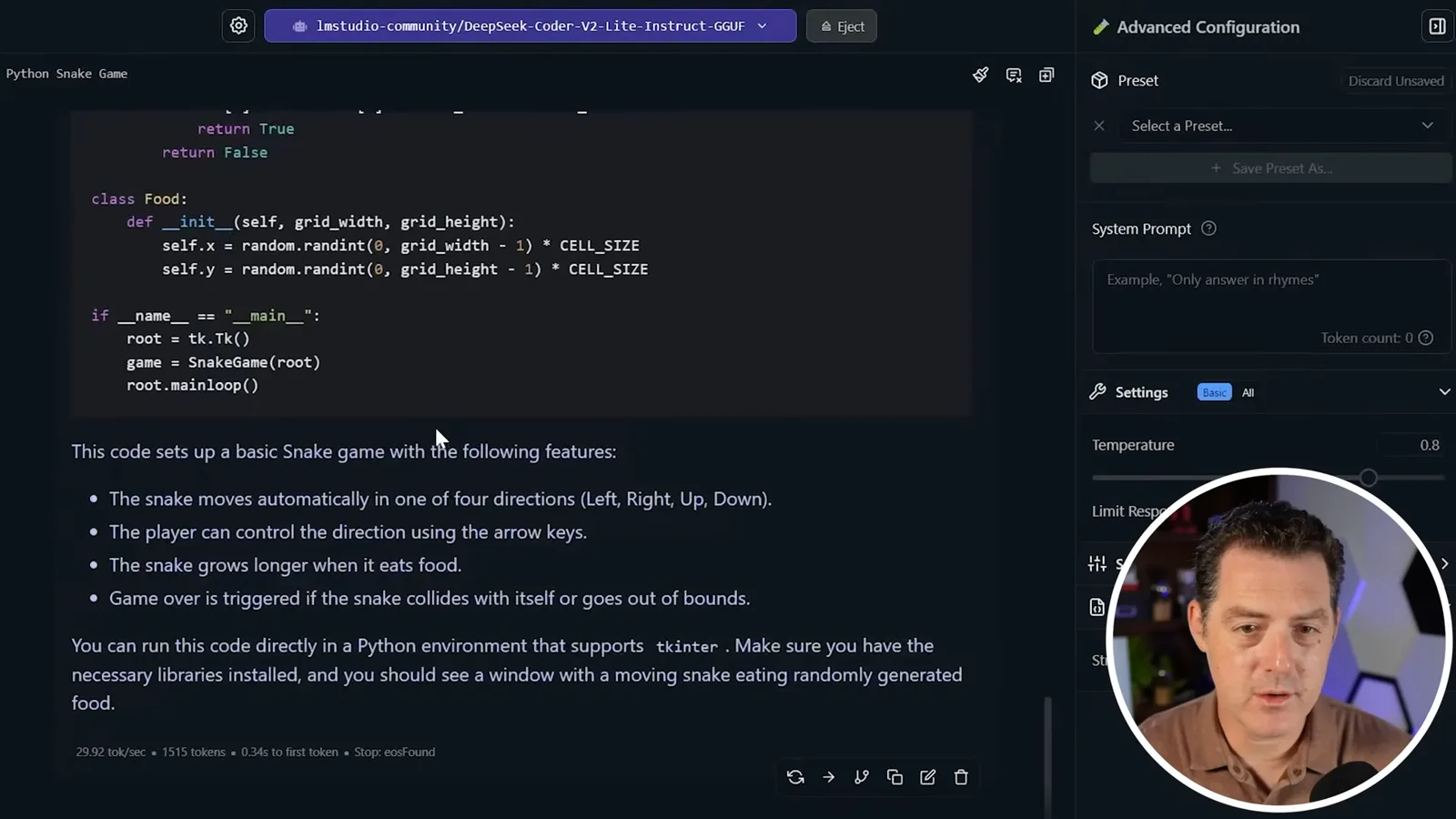Image resolution: width=1456 pixels, height=819 pixels.
Task: Copy the assistant message
Action: (895, 777)
